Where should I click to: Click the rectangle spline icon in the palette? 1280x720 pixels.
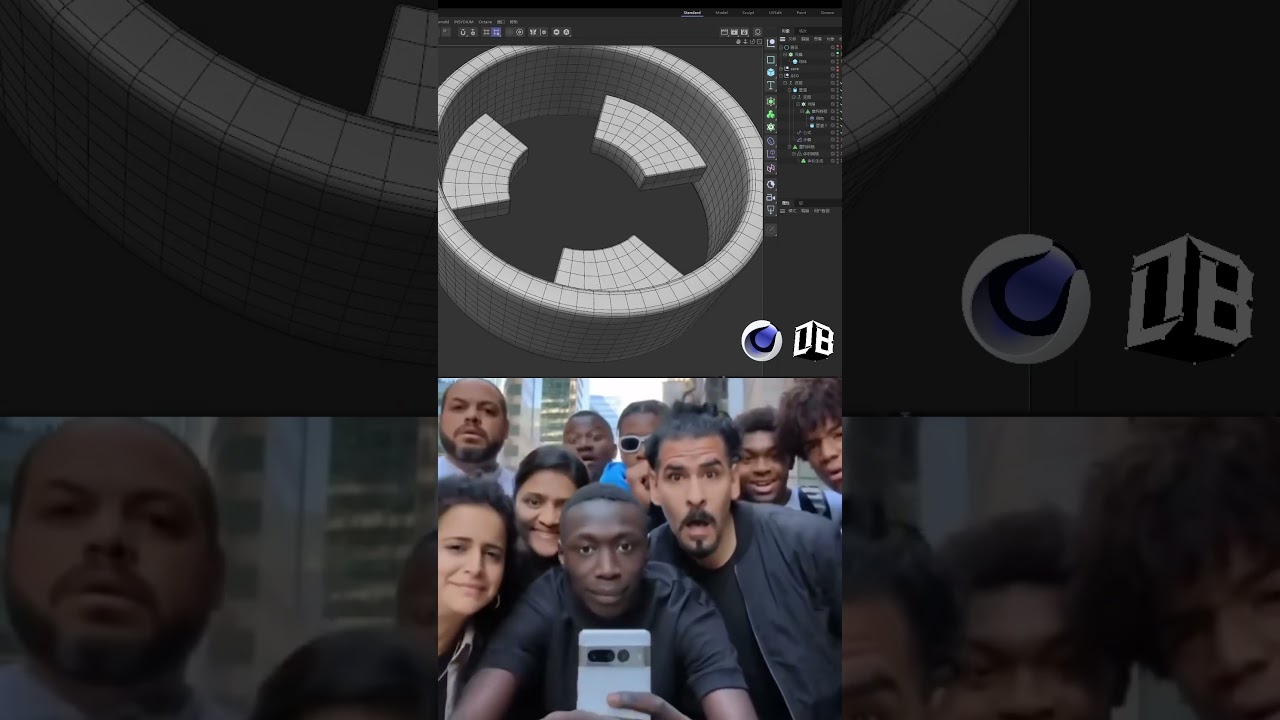771,60
